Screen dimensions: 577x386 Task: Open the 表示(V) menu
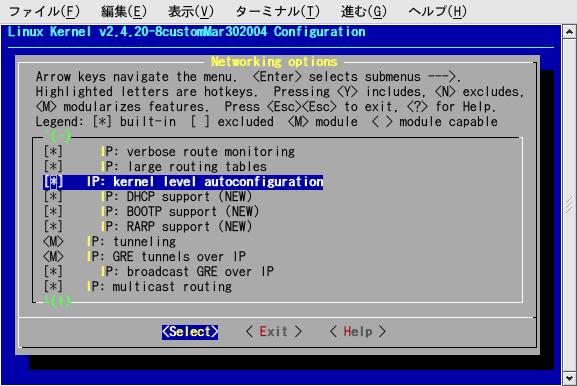coord(191,12)
